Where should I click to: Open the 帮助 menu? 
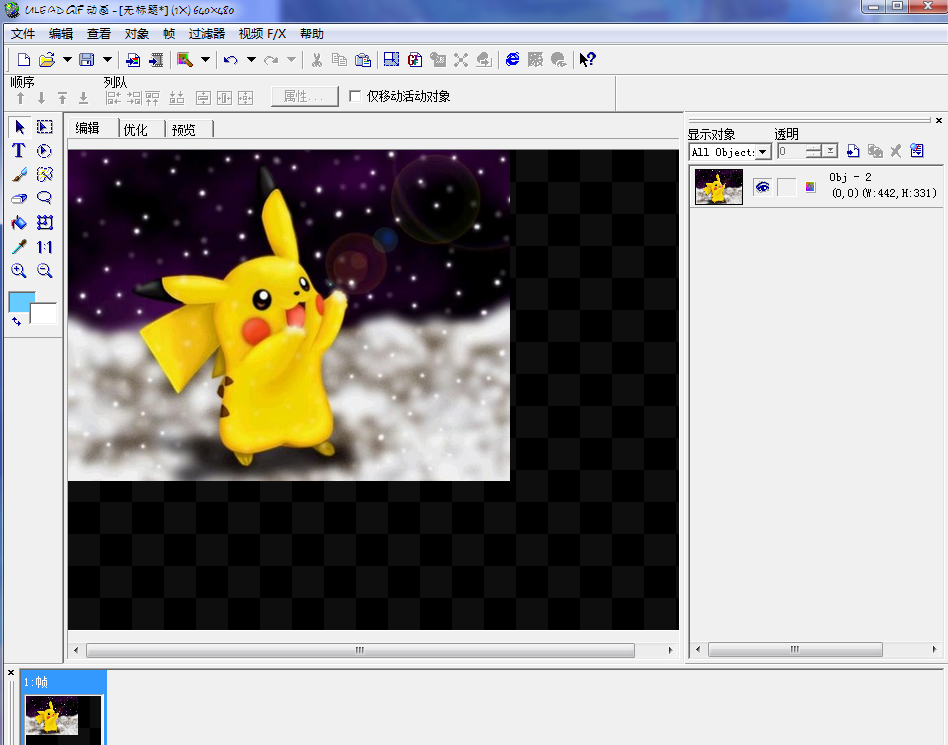click(311, 34)
